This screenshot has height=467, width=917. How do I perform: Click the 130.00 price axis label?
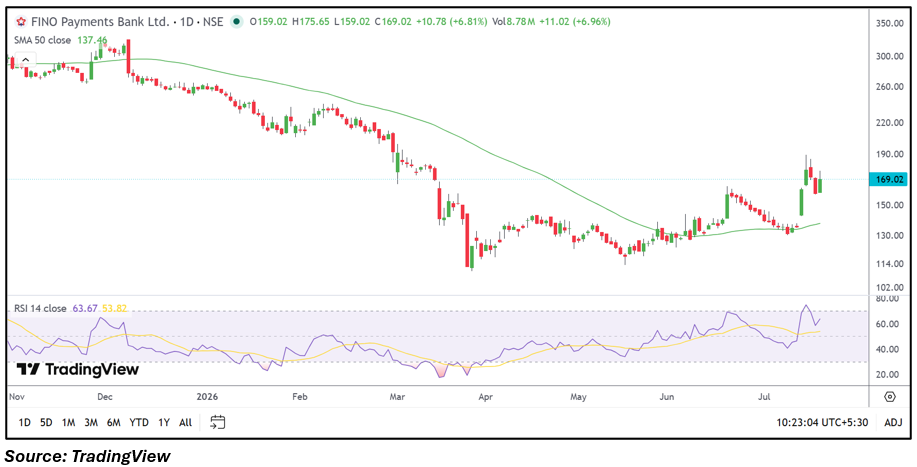[890, 236]
